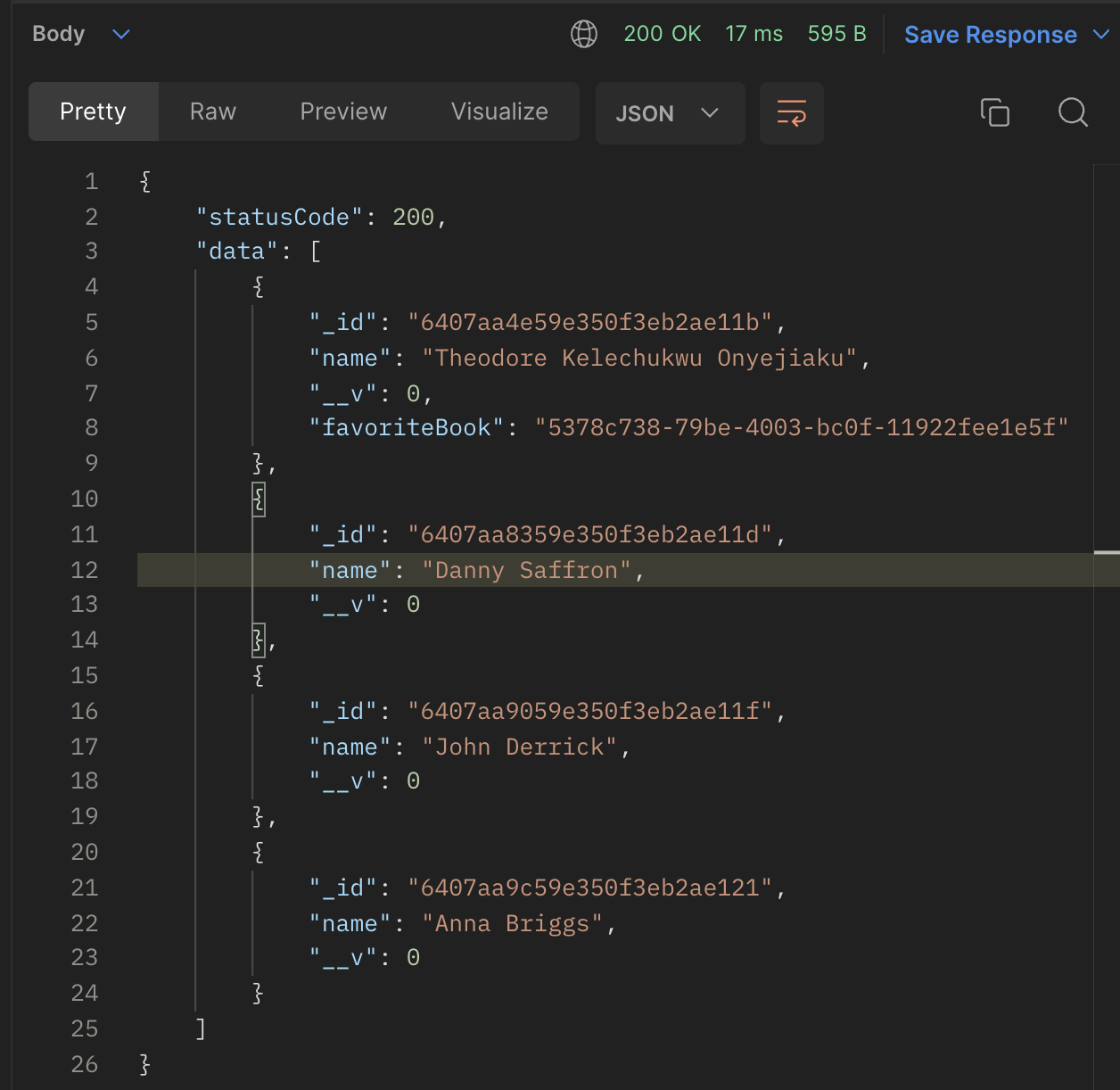Click the favoriteBook value "5378c738-79be-4003-bc0f-11922fee1e5f"
The width and height of the screenshot is (1120, 1090).
click(802, 427)
